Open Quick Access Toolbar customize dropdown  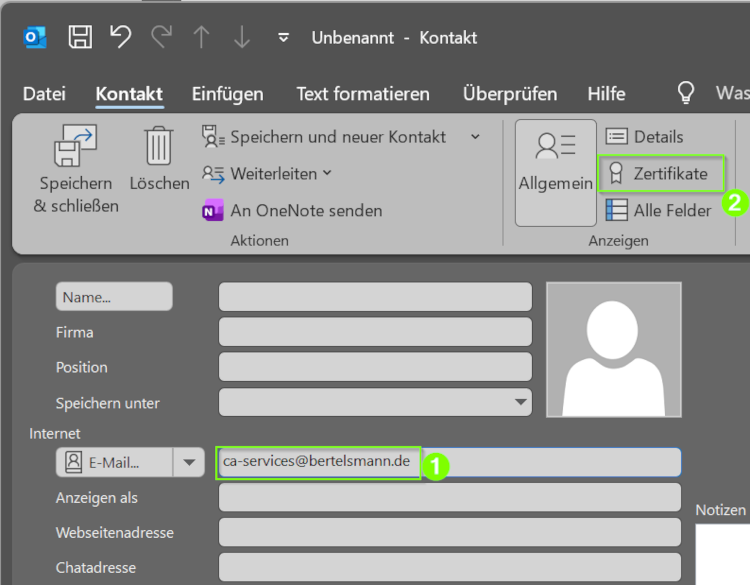(x=284, y=37)
